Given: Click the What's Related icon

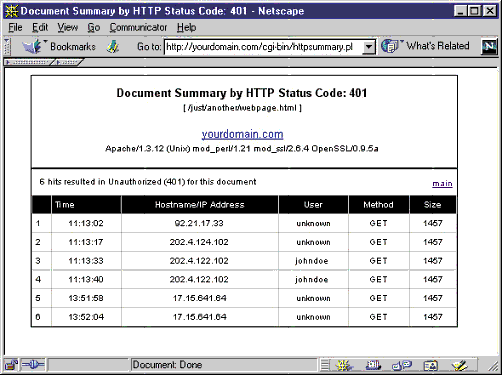Looking at the screenshot, I should [x=390, y=46].
